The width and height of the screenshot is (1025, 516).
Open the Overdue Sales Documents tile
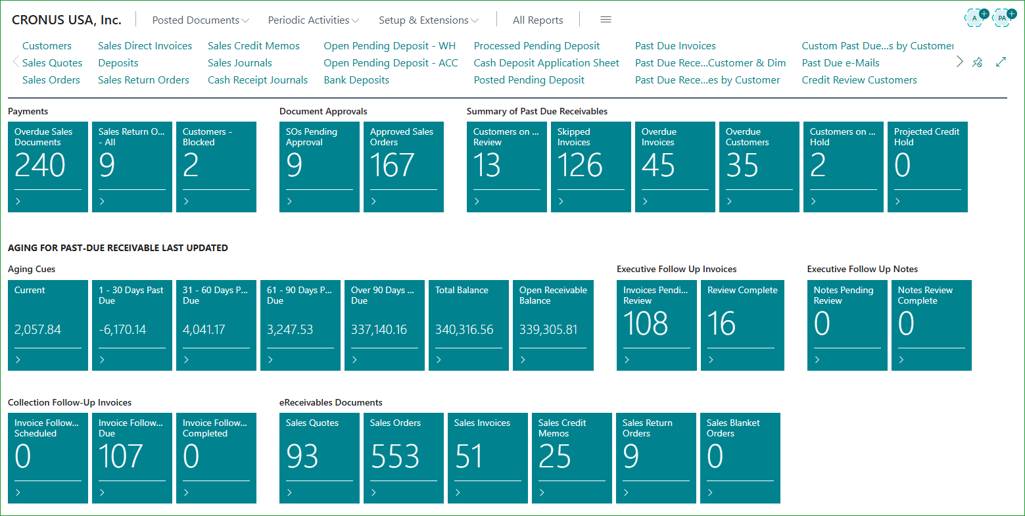tap(48, 167)
